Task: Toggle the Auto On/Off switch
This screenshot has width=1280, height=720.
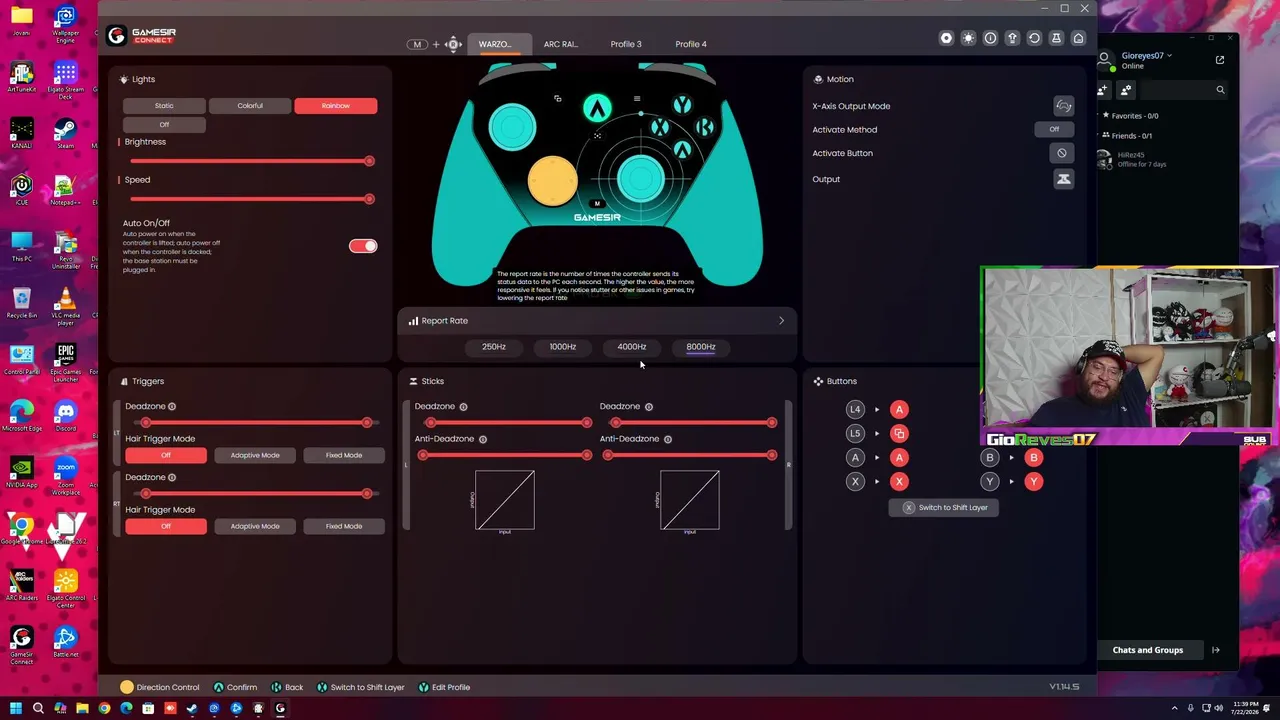Action: click(363, 246)
